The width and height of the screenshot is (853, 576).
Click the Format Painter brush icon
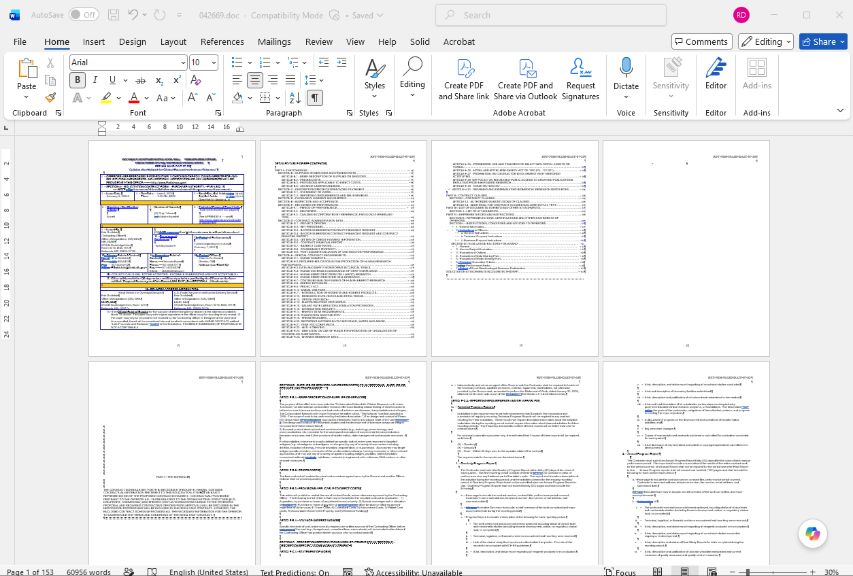(x=51, y=97)
